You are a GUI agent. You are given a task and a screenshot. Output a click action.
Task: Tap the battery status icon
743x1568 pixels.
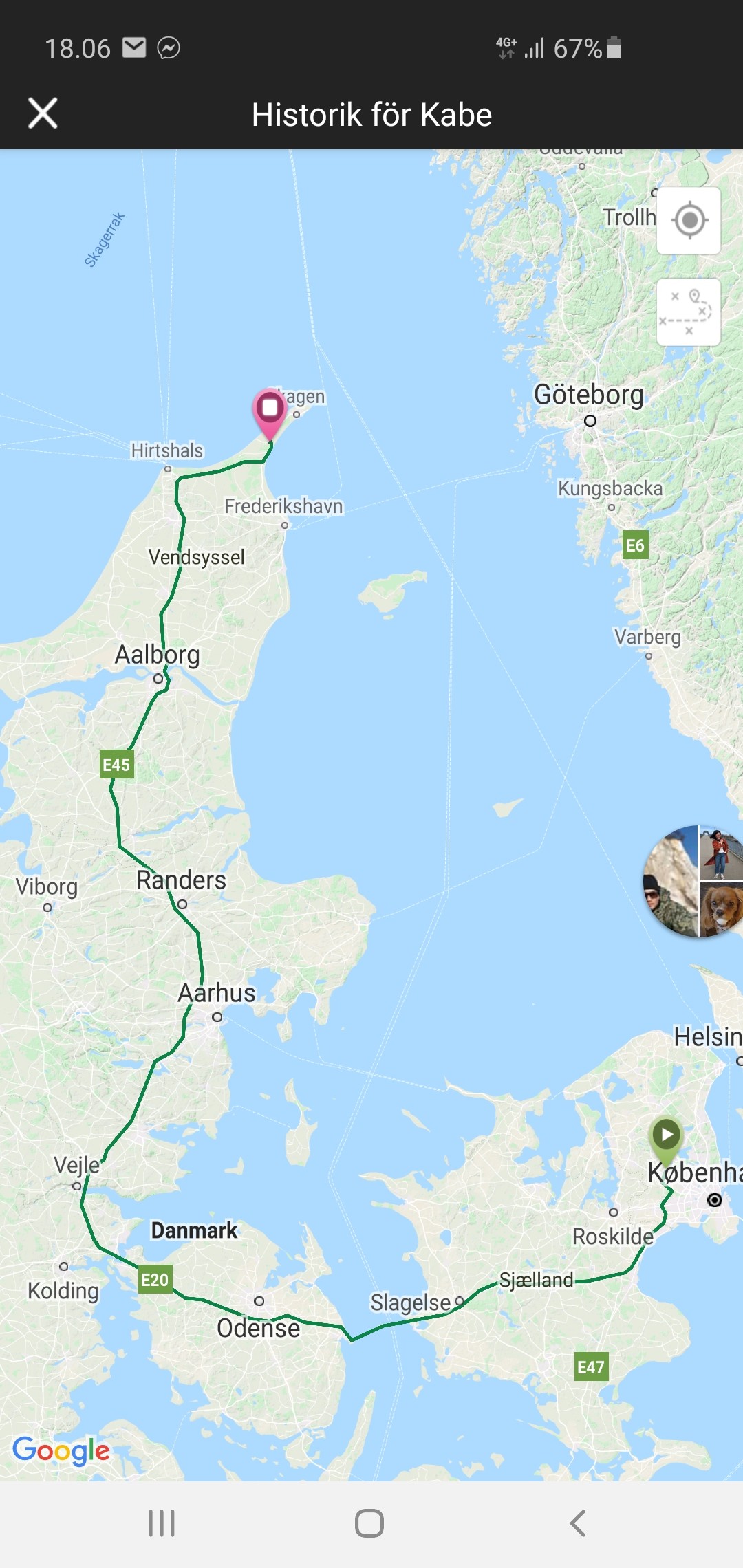tap(614, 47)
